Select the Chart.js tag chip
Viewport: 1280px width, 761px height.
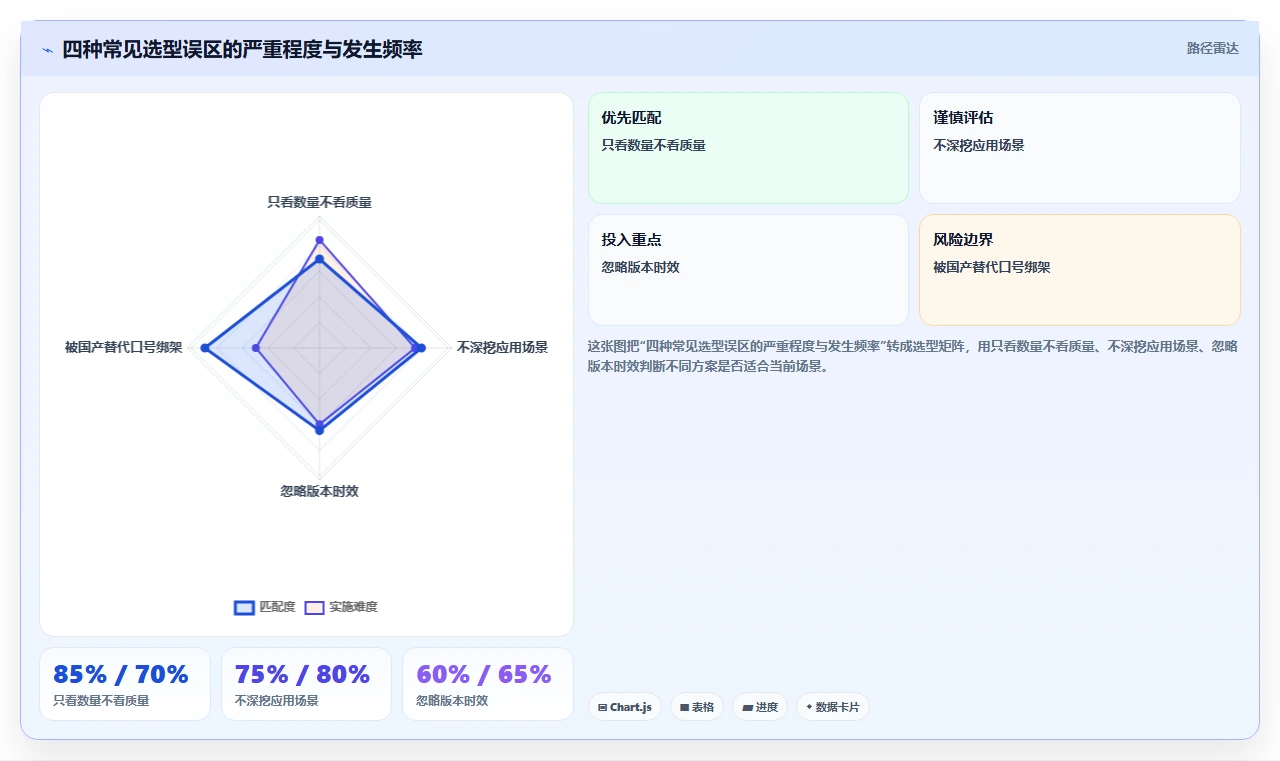click(x=625, y=707)
